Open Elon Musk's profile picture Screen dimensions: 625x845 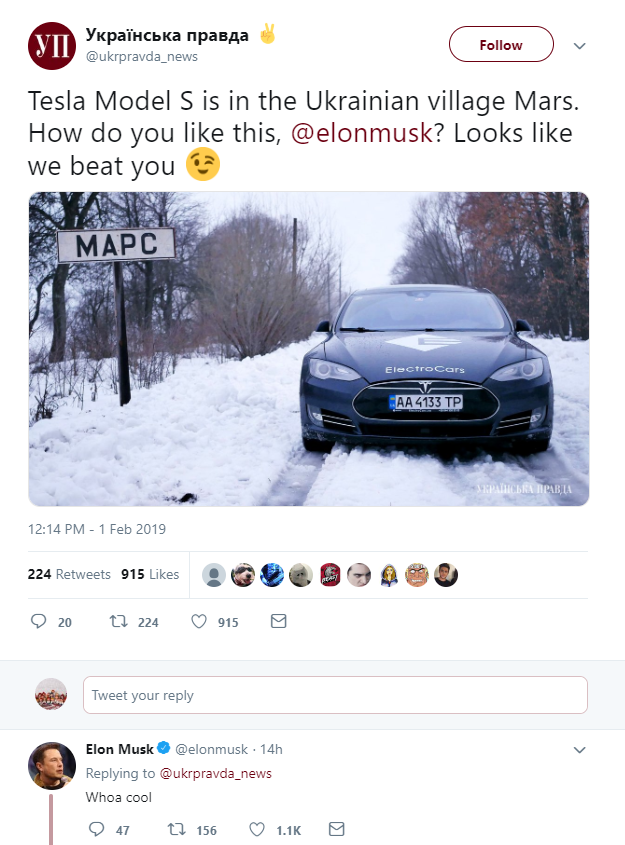(x=52, y=766)
